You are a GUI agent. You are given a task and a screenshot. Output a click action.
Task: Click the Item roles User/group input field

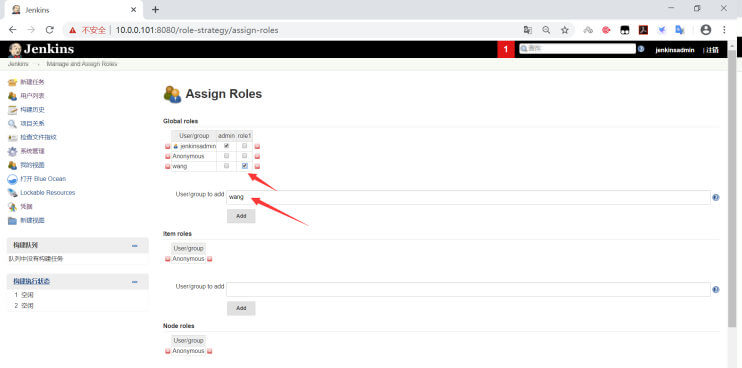pos(468,289)
